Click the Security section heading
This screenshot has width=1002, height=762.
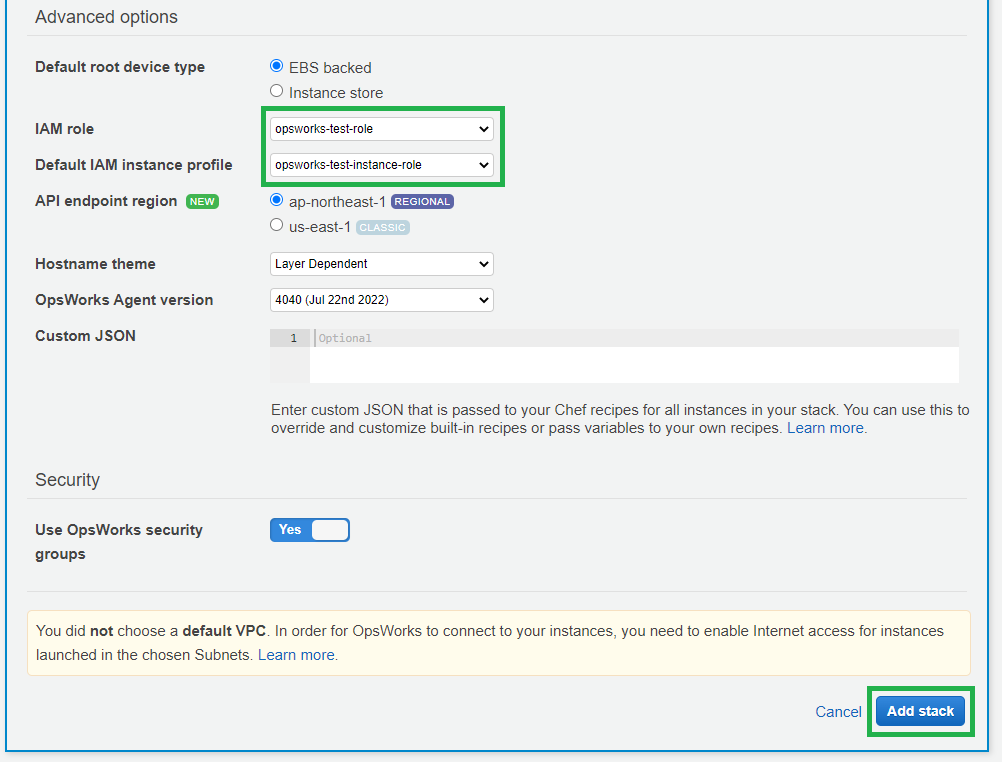(67, 480)
